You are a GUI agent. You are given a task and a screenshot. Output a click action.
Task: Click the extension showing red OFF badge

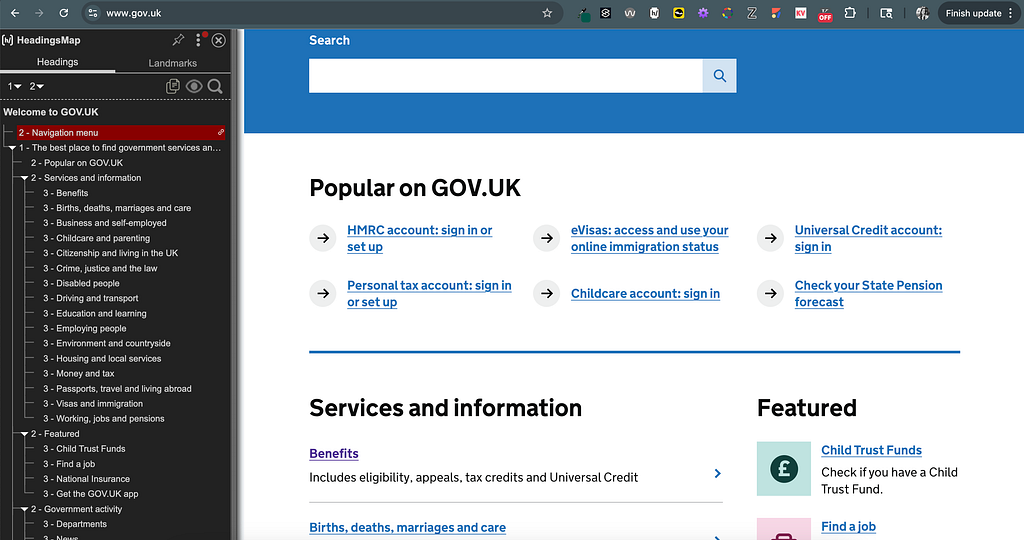825,14
